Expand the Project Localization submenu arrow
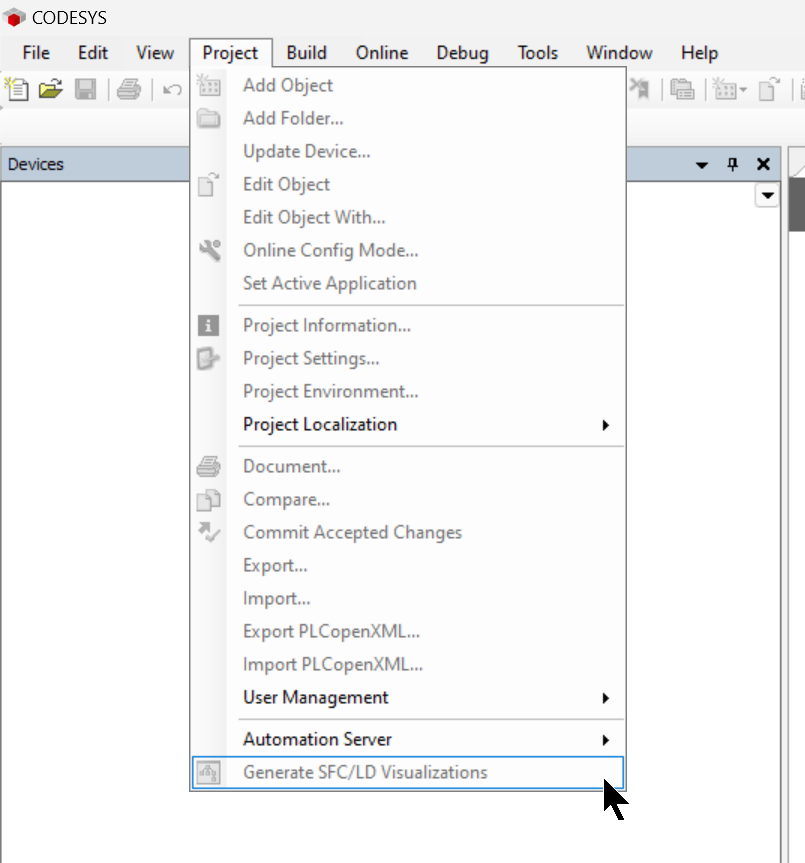The width and height of the screenshot is (805, 863). coord(605,425)
